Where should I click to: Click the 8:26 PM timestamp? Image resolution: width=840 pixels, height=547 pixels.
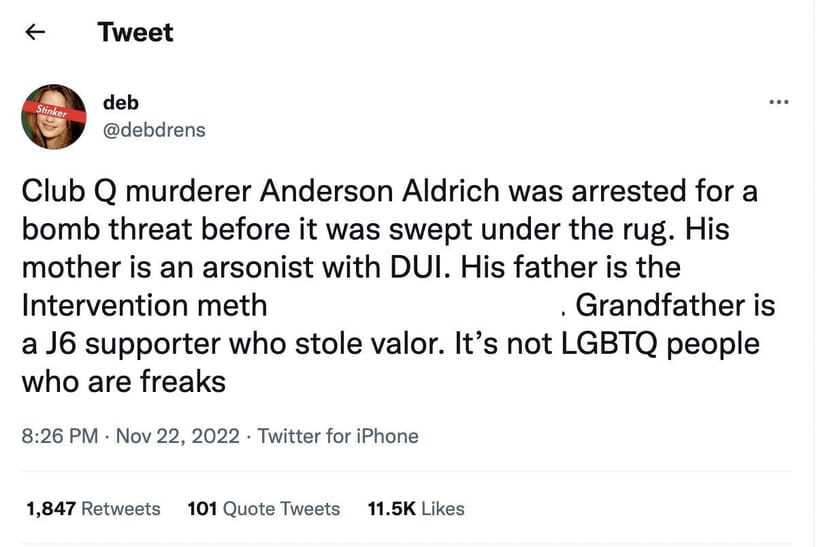pos(60,436)
